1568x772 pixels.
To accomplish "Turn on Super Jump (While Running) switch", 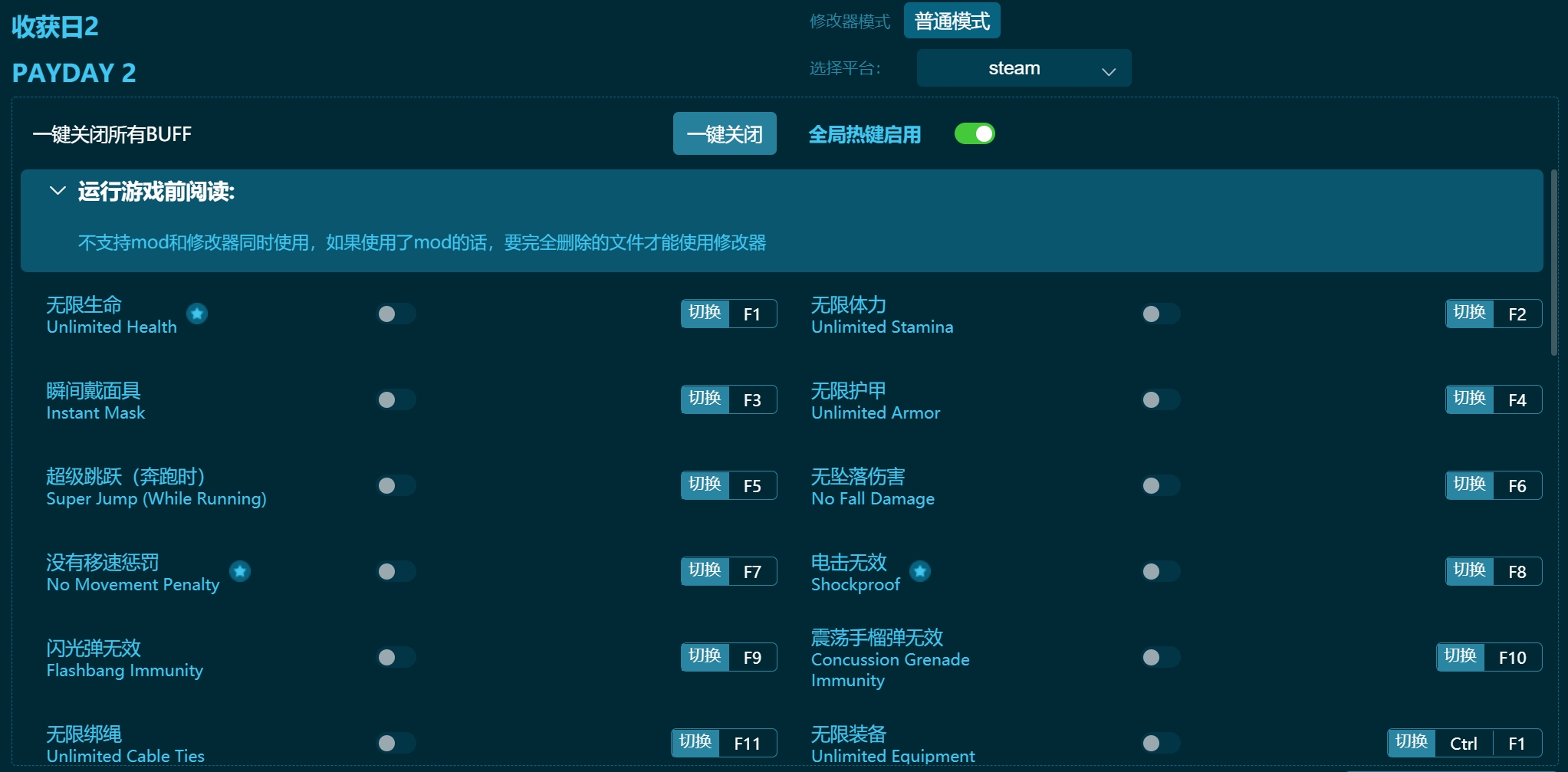I will coord(396,485).
